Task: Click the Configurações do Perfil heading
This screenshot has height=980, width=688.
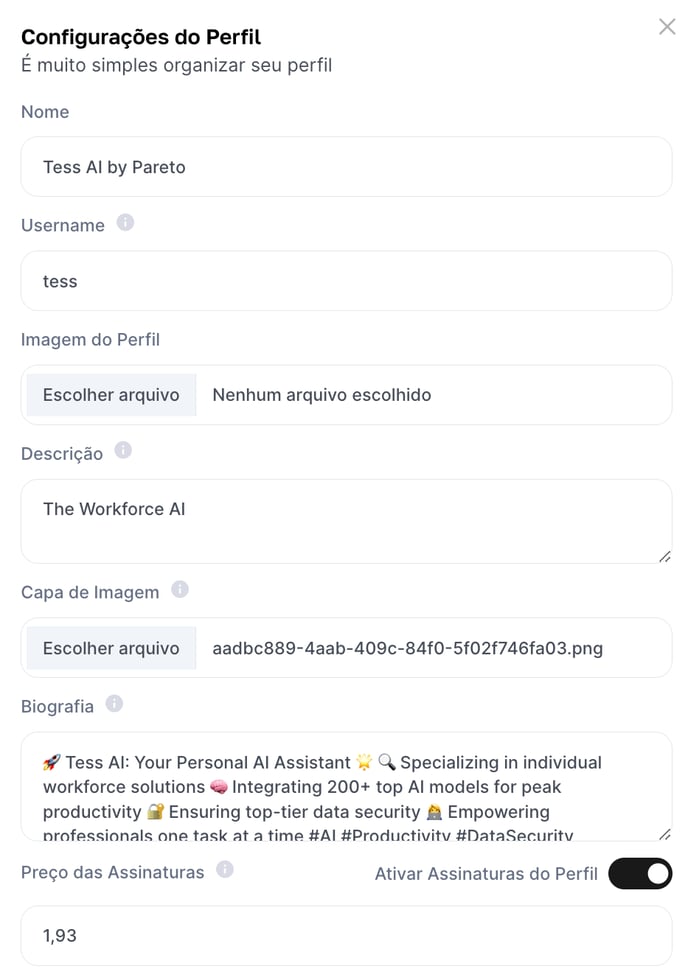Action: click(x=141, y=38)
